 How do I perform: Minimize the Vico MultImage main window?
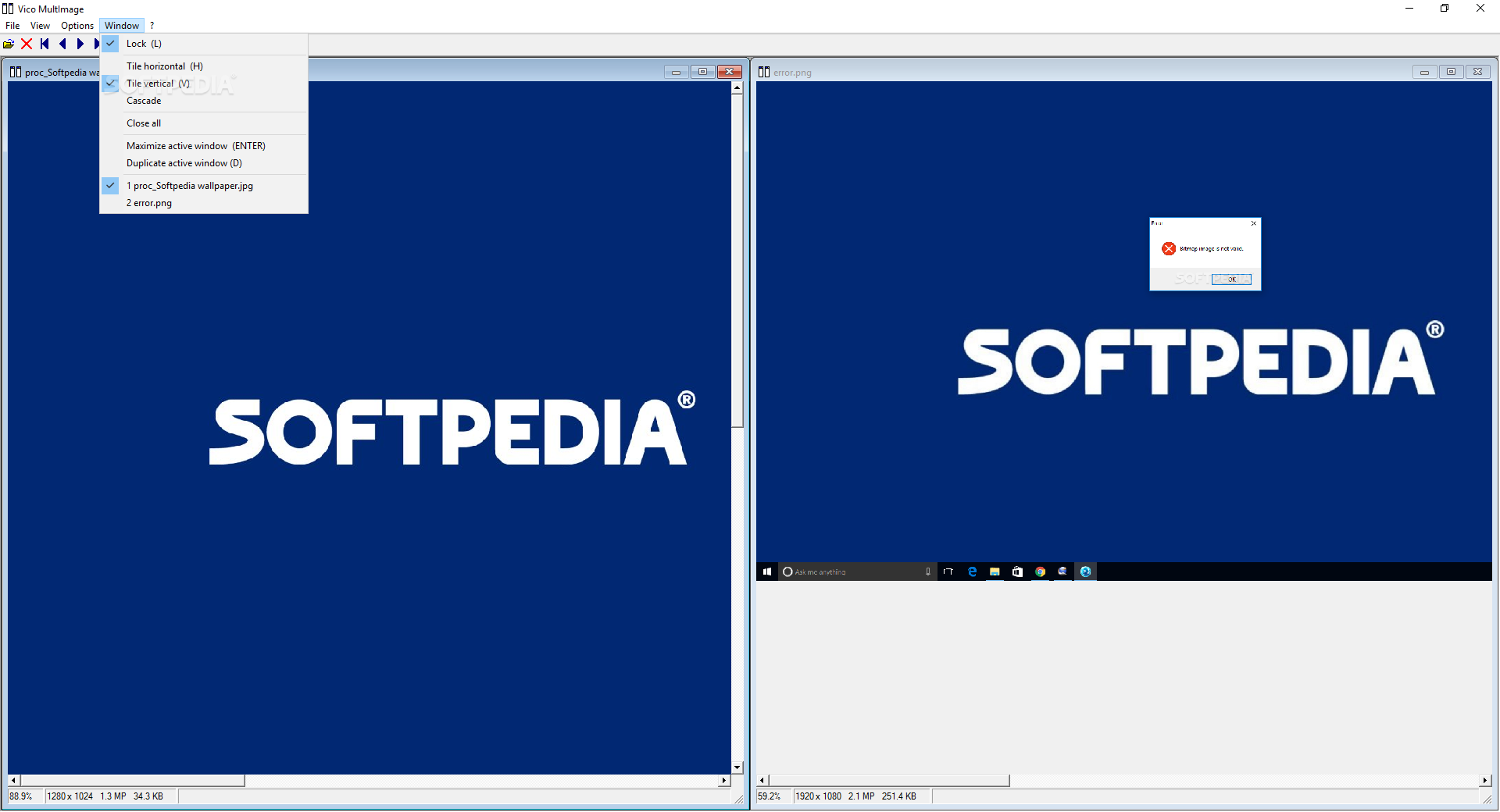coord(1409,9)
